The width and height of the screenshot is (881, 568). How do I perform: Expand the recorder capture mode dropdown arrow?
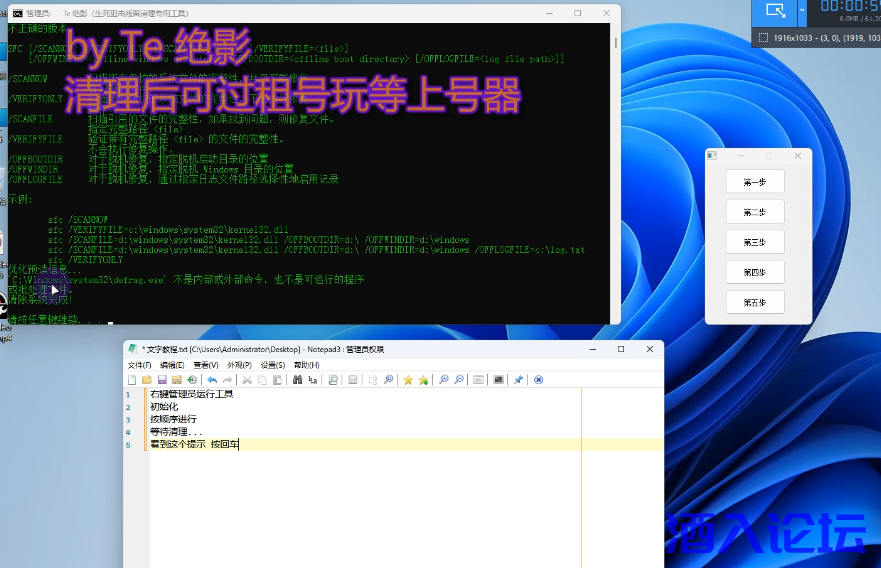point(802,11)
